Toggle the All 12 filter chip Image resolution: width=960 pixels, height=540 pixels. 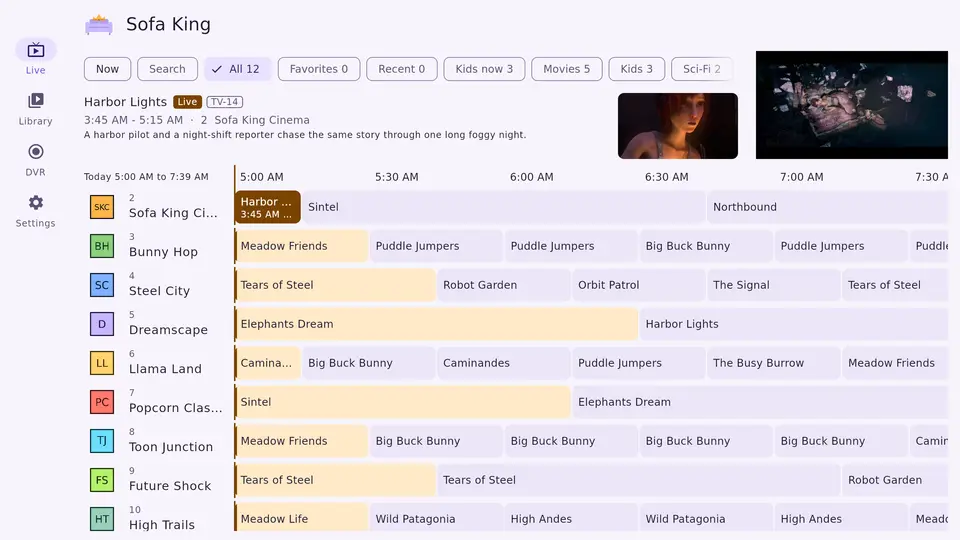pyautogui.click(x=236, y=69)
